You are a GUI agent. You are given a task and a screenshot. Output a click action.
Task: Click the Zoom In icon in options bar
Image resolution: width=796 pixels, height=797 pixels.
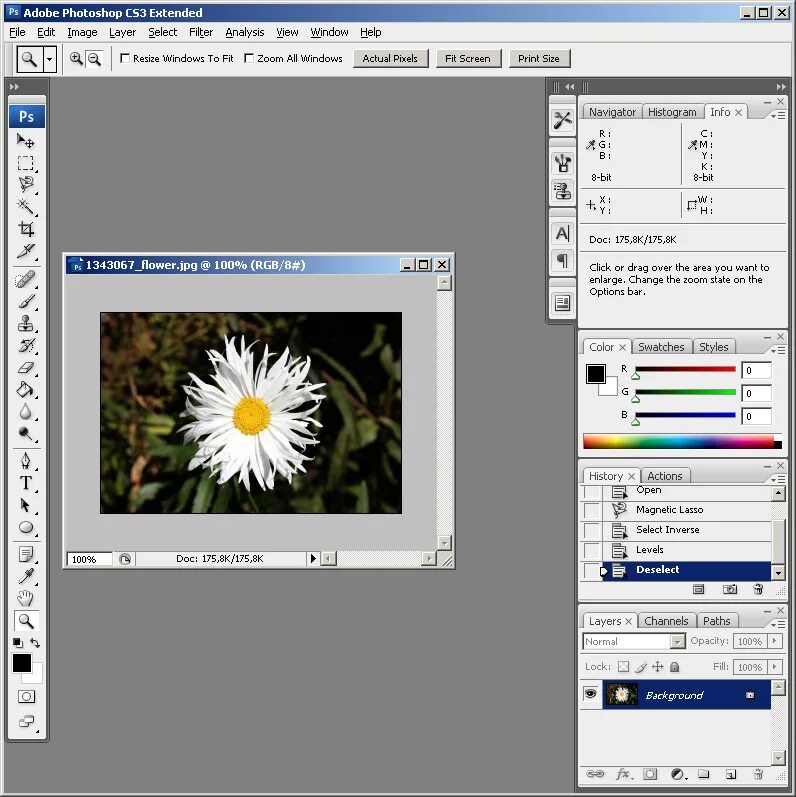[x=76, y=59]
